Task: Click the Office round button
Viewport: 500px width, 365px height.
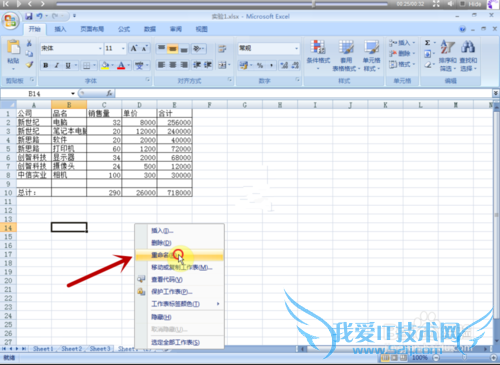Action: [11, 21]
